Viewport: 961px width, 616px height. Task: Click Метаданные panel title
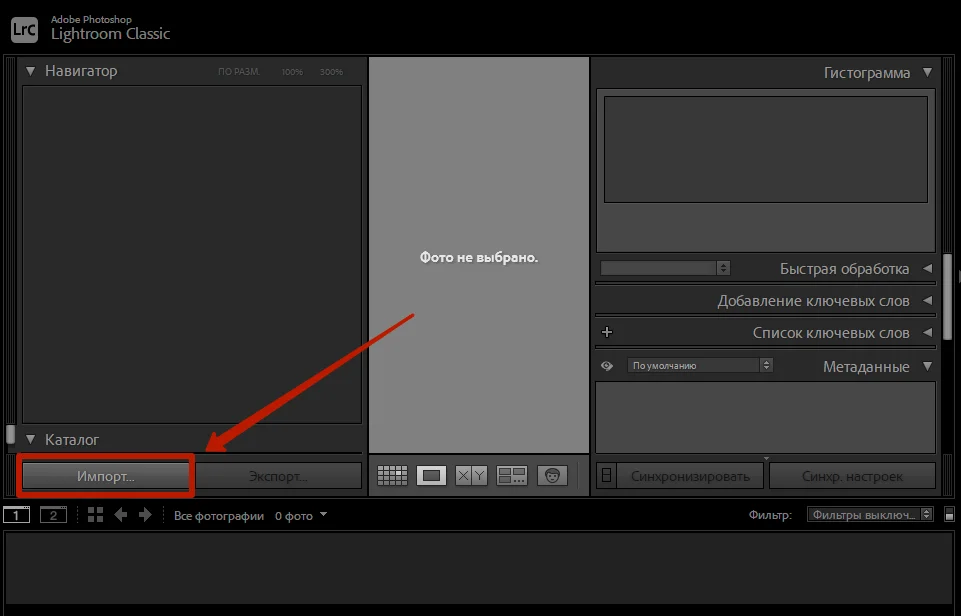pyautogui.click(x=866, y=367)
